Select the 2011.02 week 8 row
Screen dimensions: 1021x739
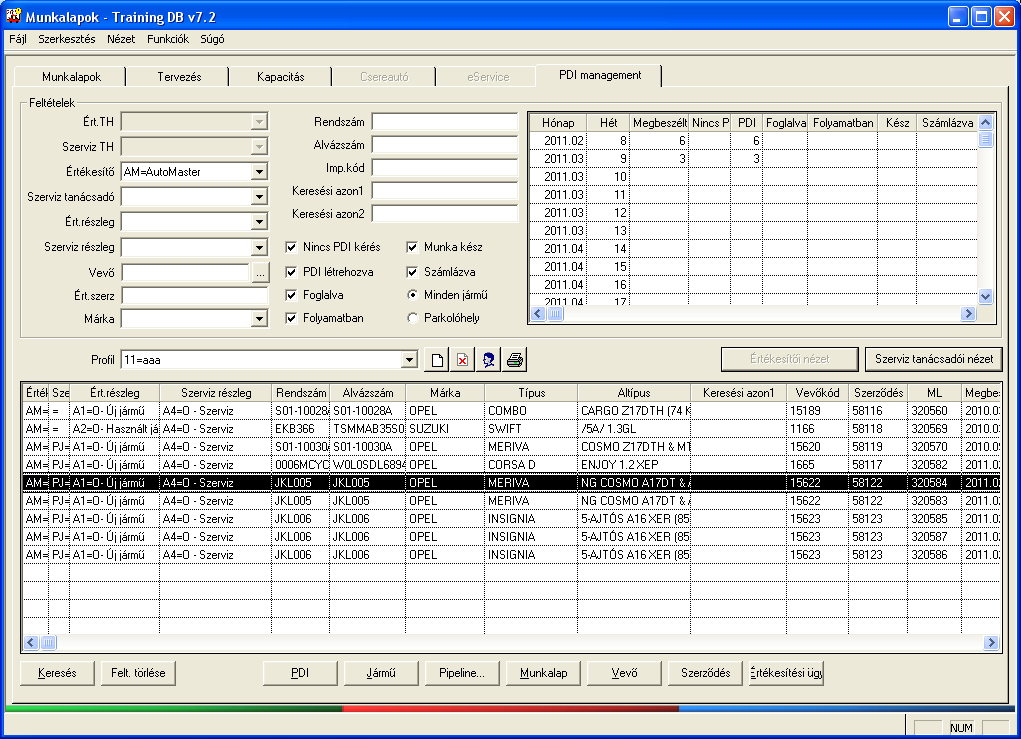(753, 141)
